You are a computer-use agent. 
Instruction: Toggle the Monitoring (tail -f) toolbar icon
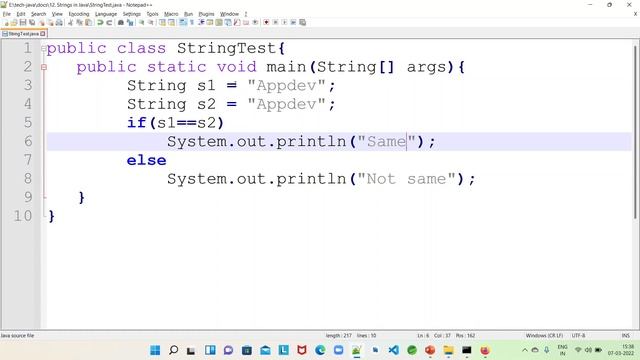255,22
